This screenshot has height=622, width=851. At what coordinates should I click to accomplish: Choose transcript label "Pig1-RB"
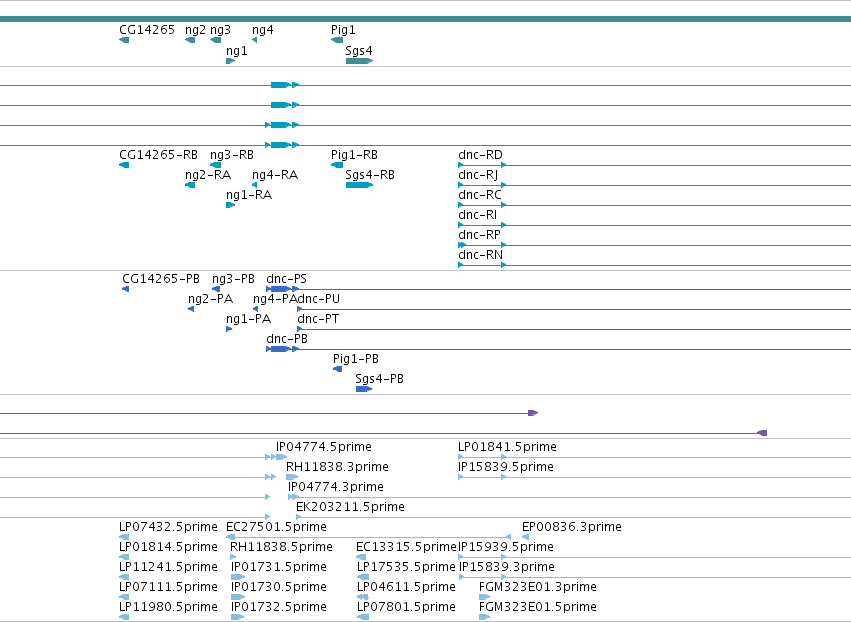[354, 155]
